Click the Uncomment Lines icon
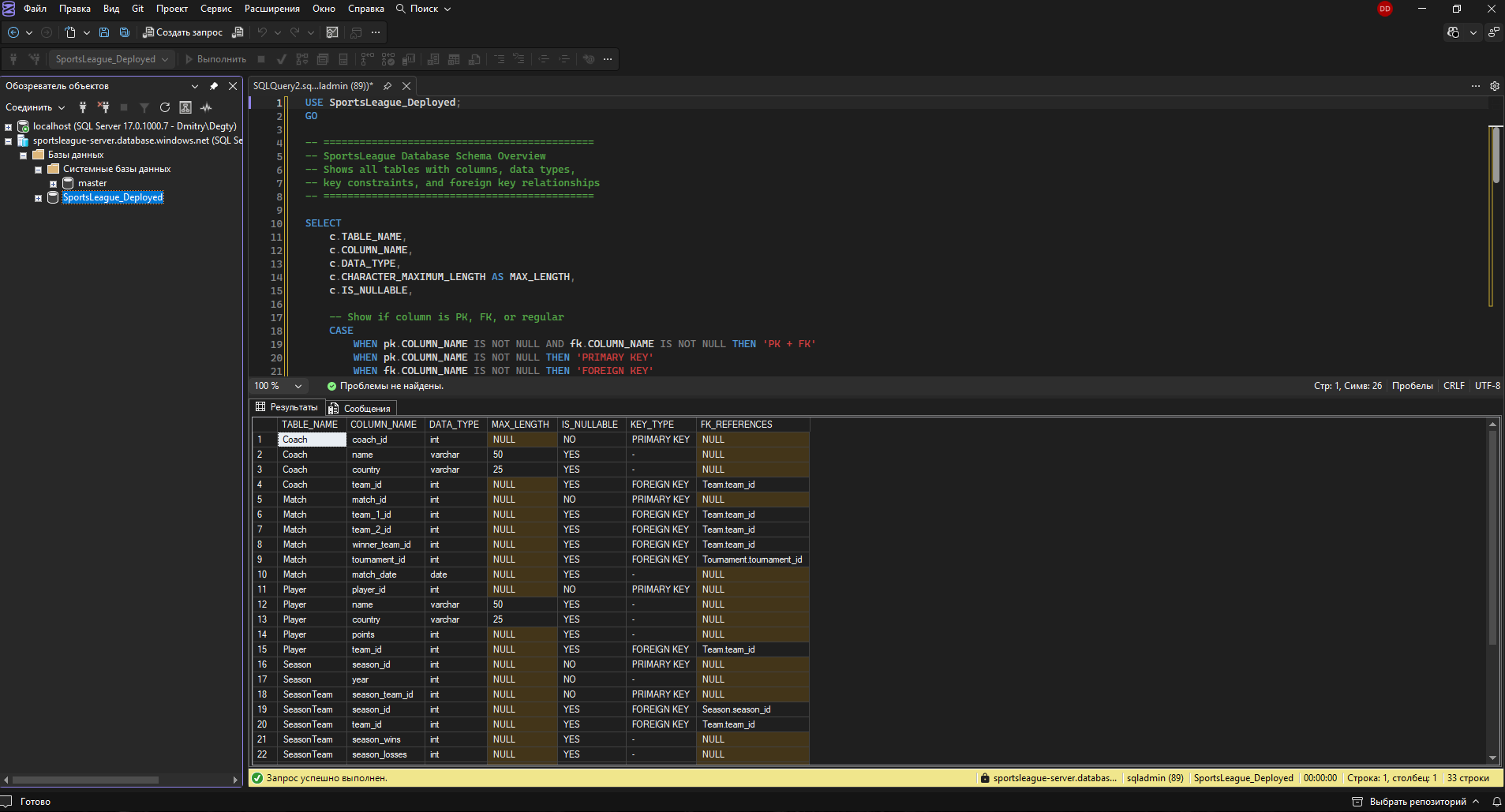The image size is (1505, 812). [519, 59]
